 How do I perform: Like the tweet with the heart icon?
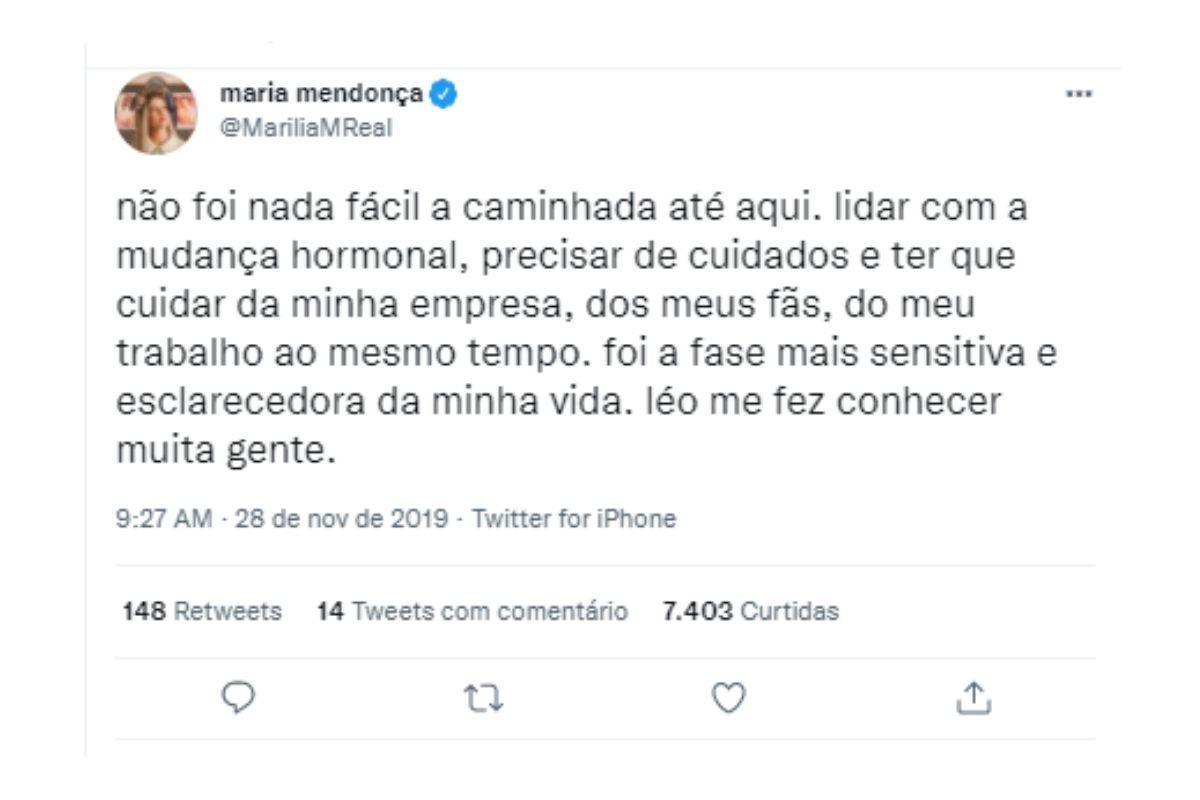pyautogui.click(x=727, y=697)
